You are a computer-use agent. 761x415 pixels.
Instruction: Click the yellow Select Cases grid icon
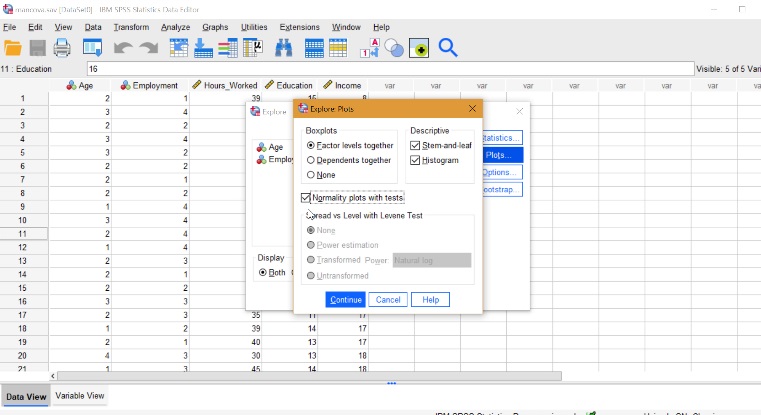pos(338,48)
